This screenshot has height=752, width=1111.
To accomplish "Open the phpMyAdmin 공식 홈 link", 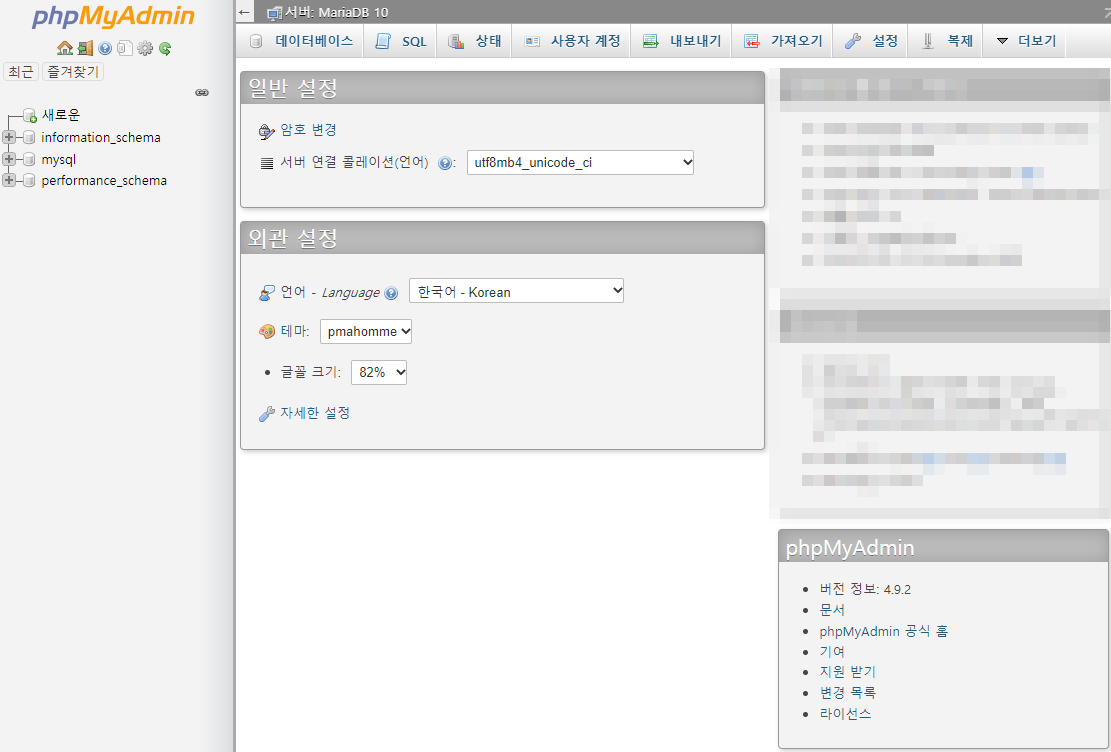I will click(884, 632).
